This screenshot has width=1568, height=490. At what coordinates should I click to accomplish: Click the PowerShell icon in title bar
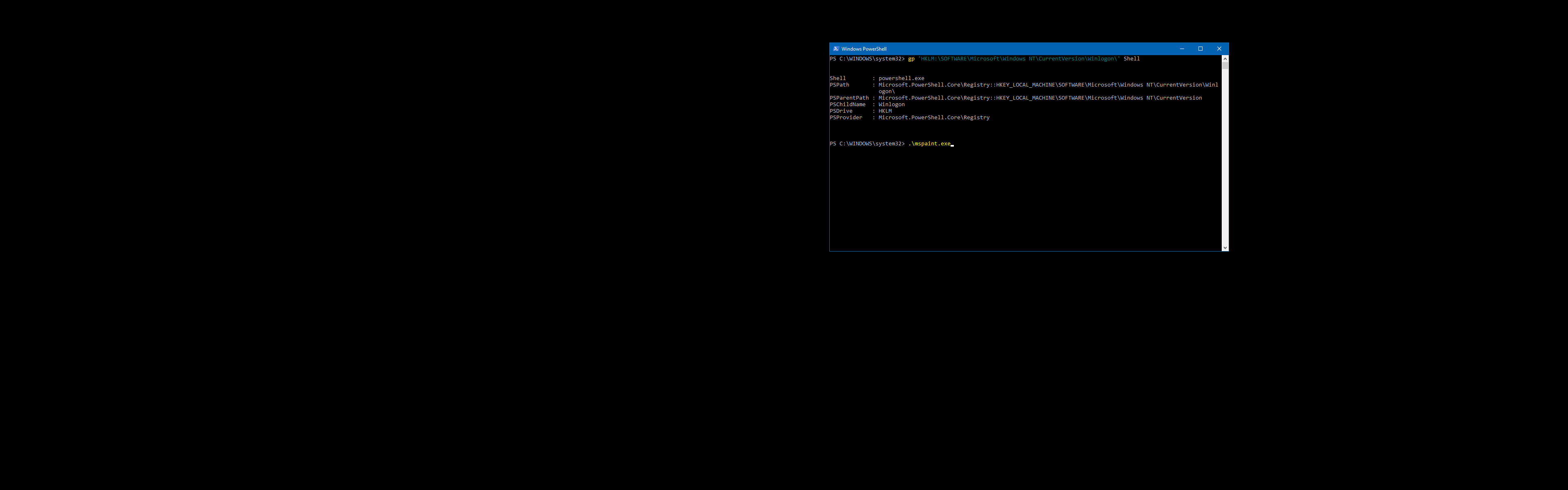pyautogui.click(x=836, y=49)
